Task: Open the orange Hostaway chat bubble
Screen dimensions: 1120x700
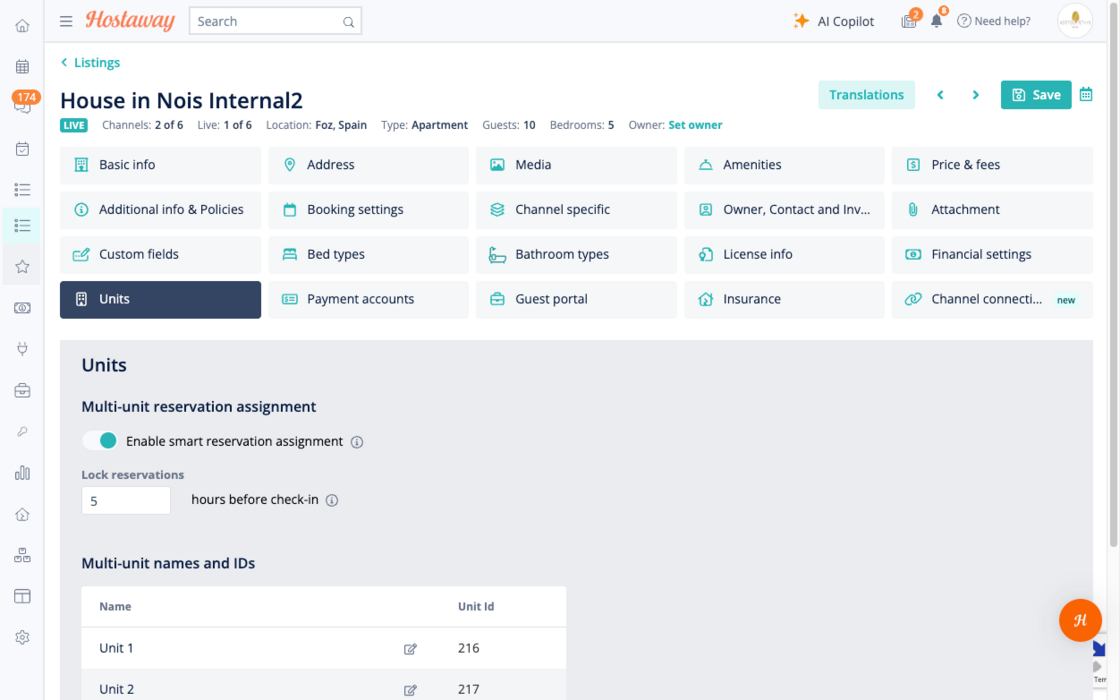Action: 1080,620
